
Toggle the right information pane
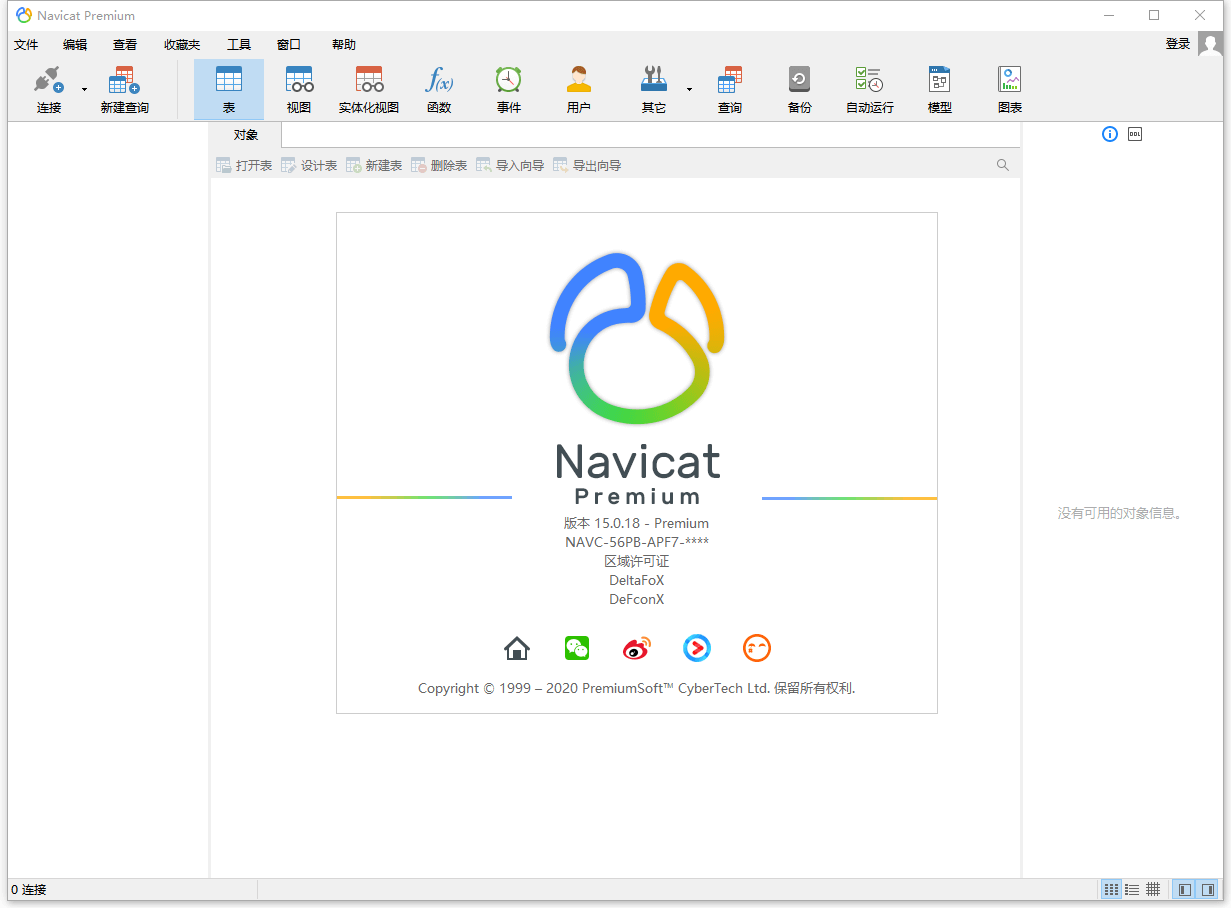click(x=1207, y=889)
